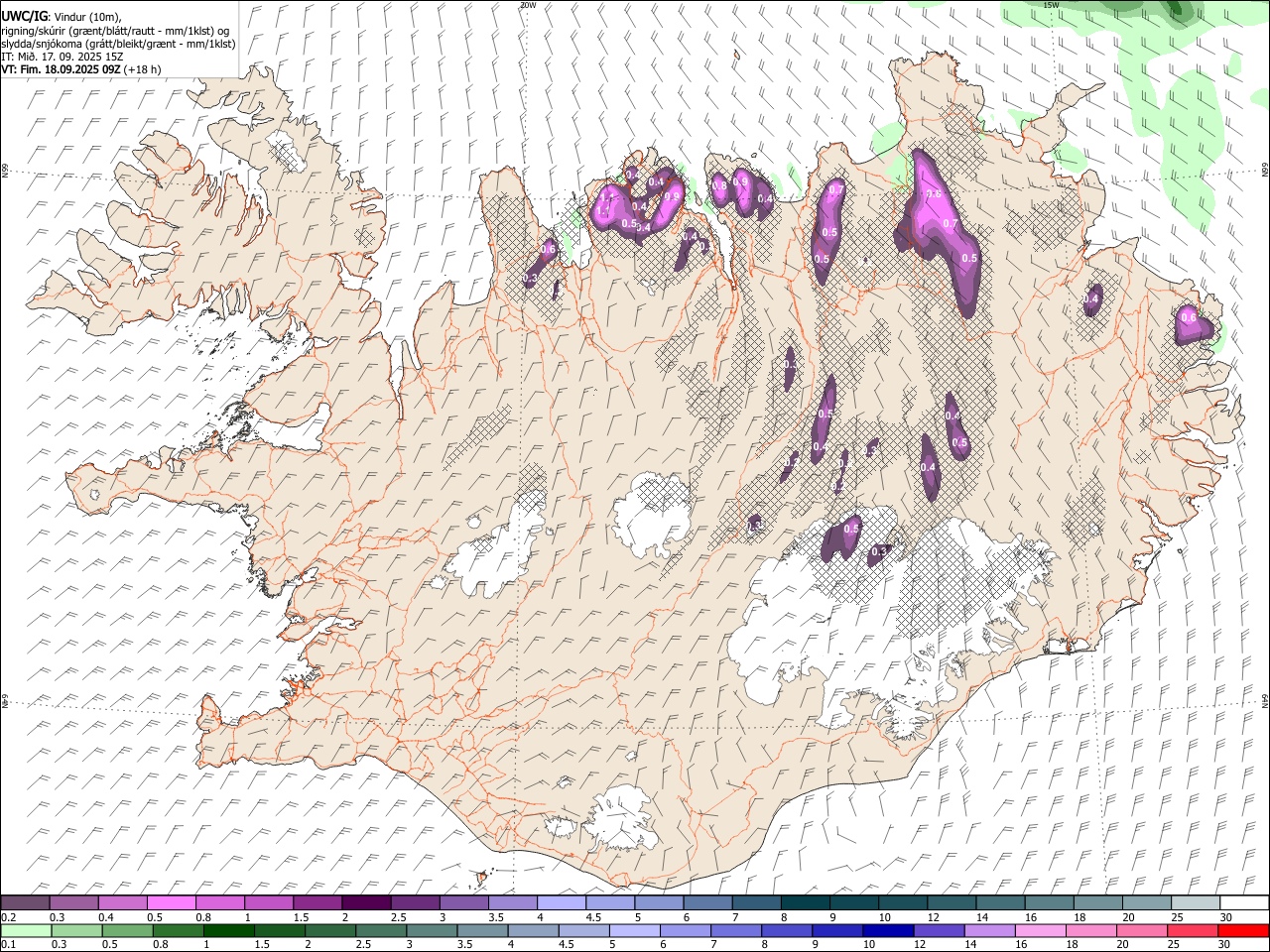
Task: Pick the upper legend swatch from 18 to 20
Action: click(x=1097, y=903)
